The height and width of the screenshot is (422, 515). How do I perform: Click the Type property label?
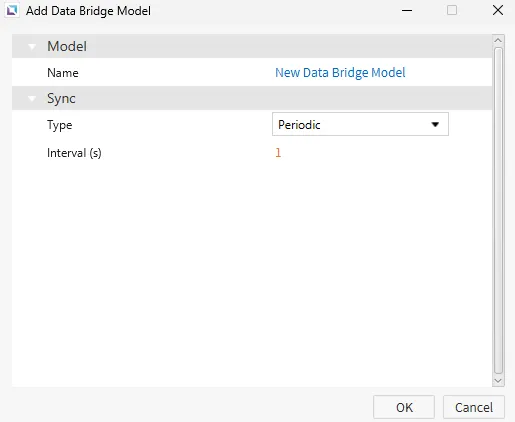(59, 125)
